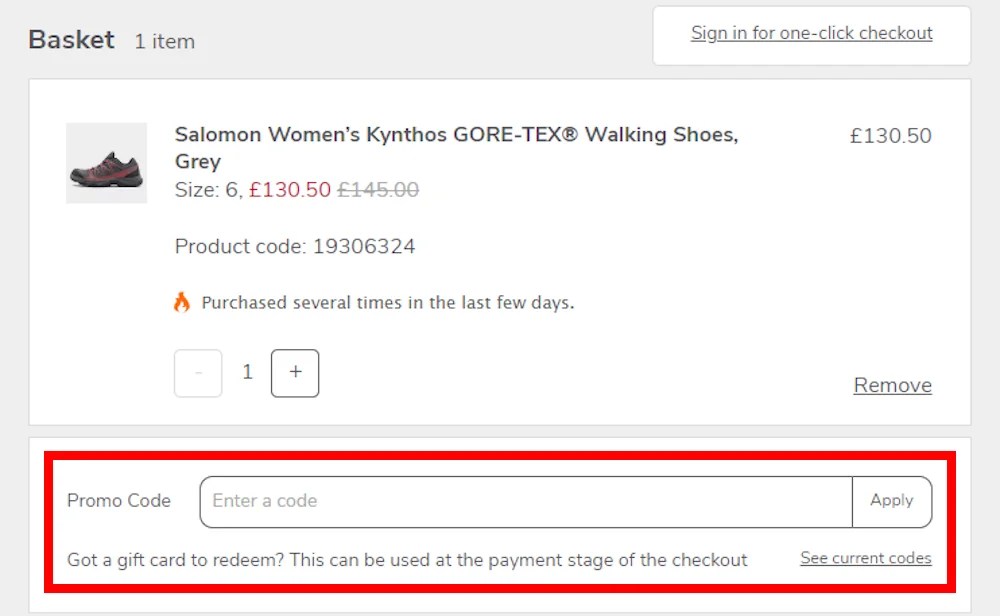Click the '1 item' label
This screenshot has width=1000, height=616.
(x=164, y=42)
